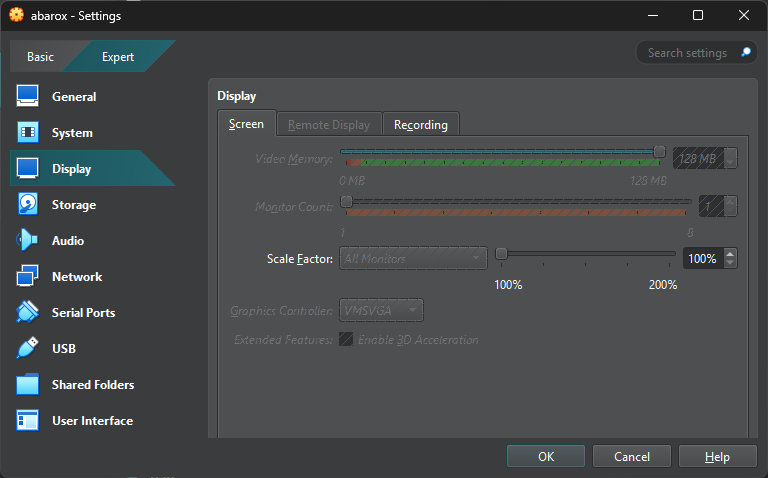The image size is (768, 478).
Task: Open General settings category
Action: coord(93,96)
